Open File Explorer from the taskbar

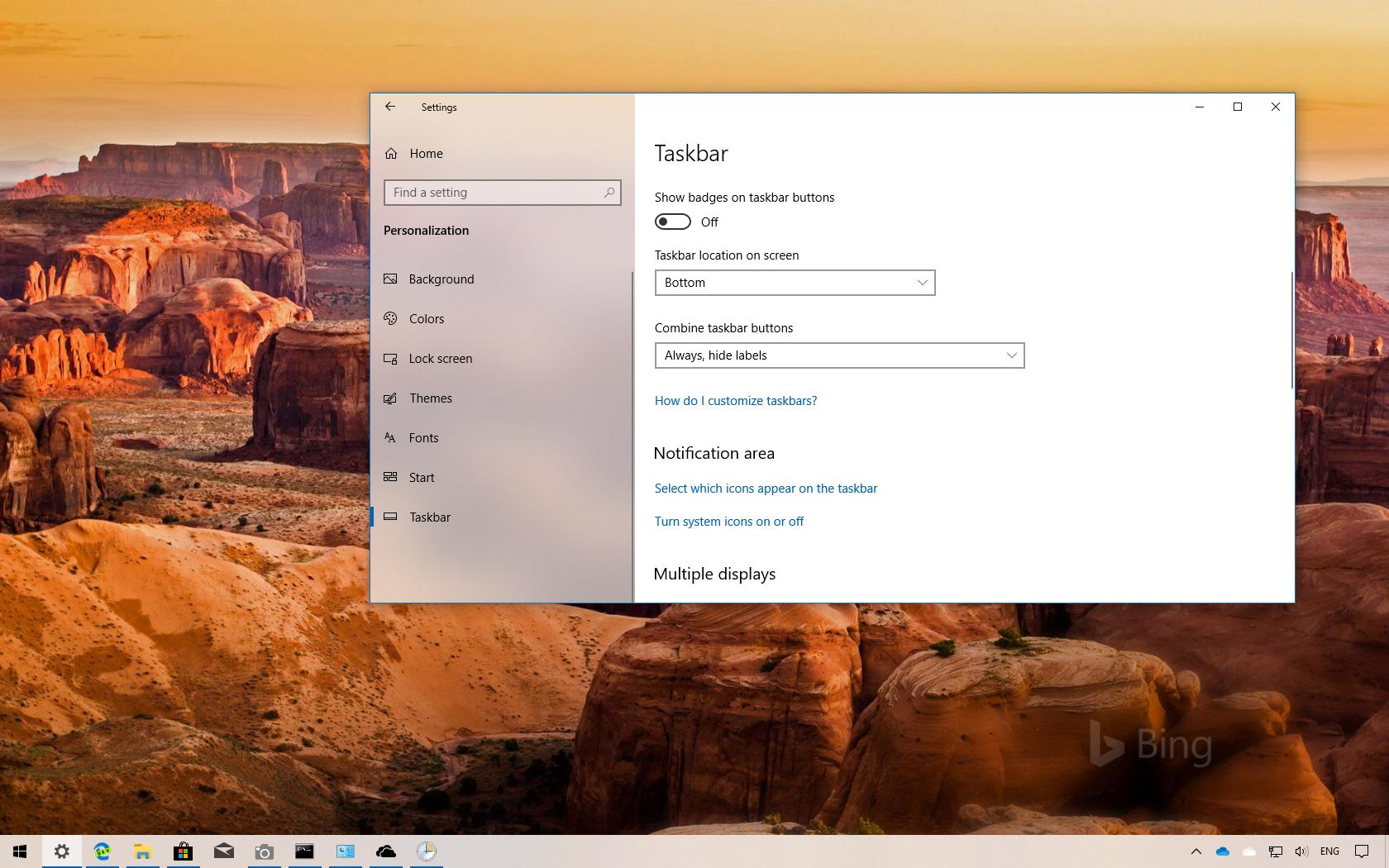[143, 851]
